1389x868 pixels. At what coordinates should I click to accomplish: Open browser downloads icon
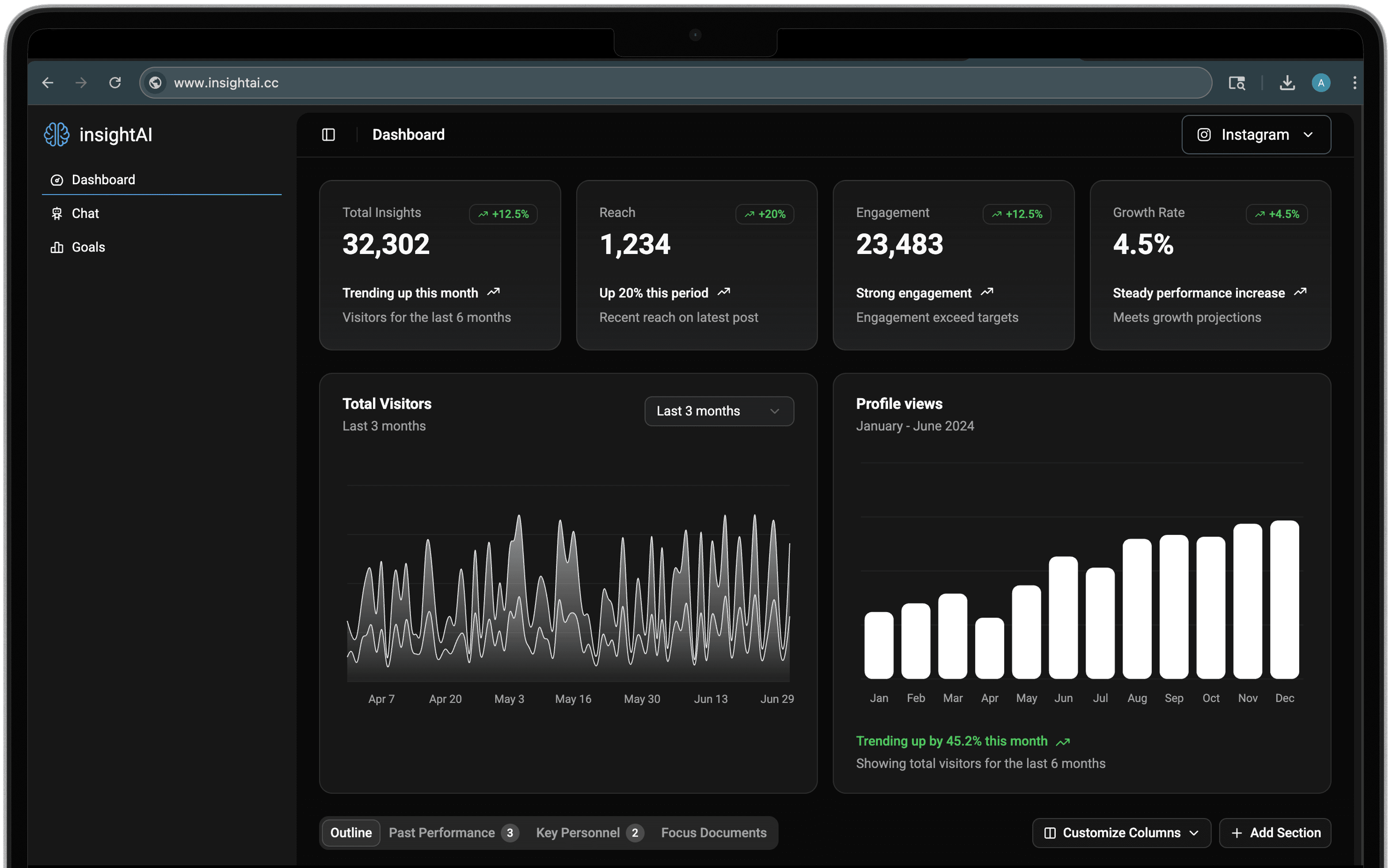coord(1287,83)
